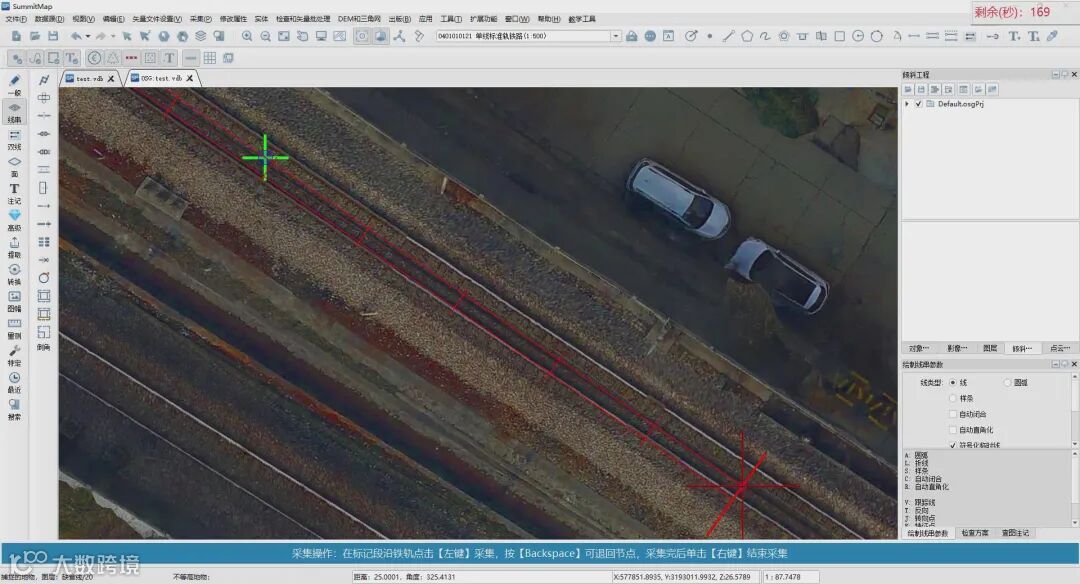
Task: Select the 注记 text tool in sidebar
Action: (14, 193)
